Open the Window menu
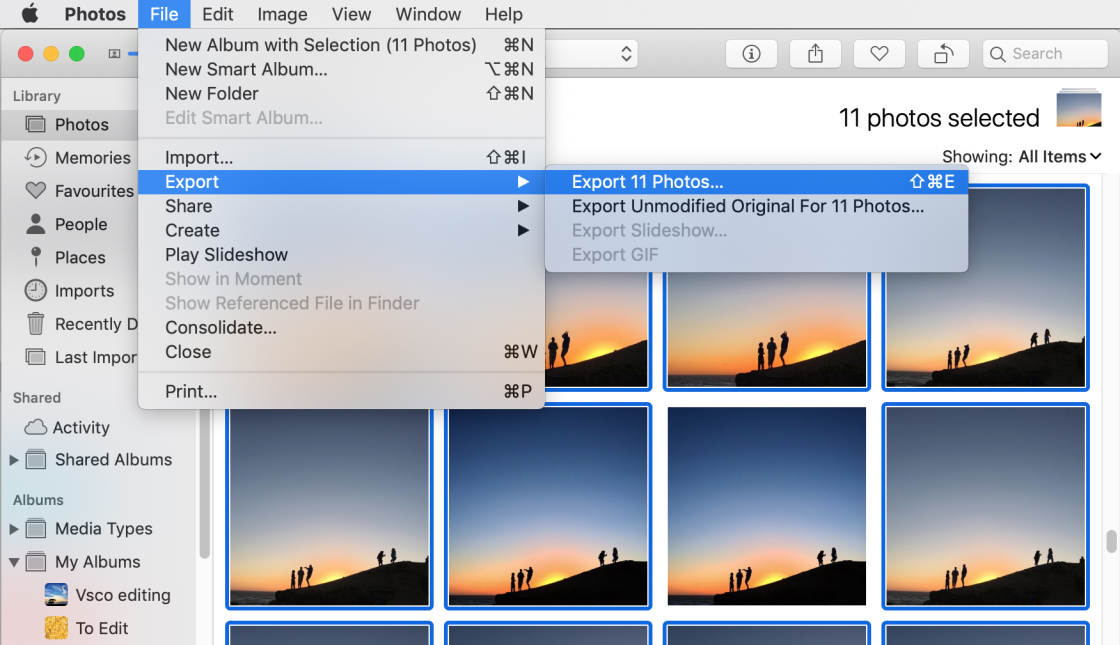This screenshot has height=645, width=1120. click(x=428, y=14)
